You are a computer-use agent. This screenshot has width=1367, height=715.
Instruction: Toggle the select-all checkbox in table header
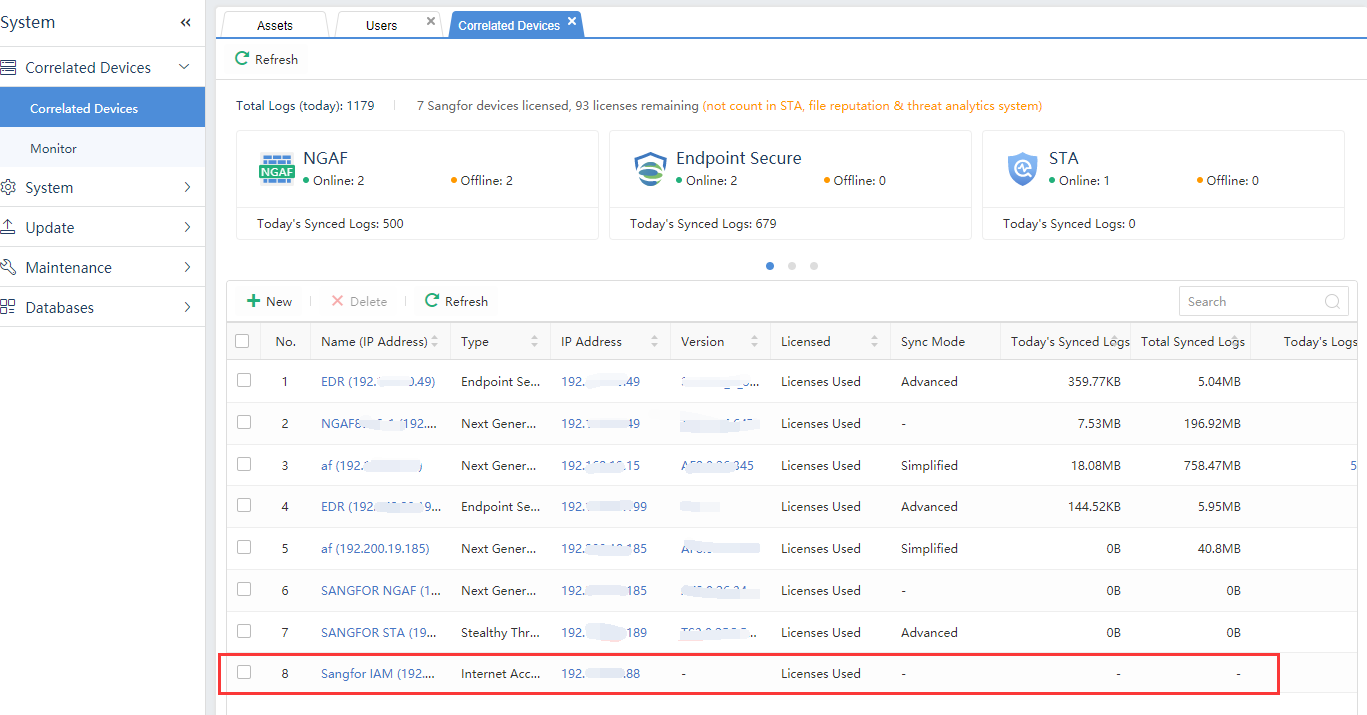[x=242, y=341]
